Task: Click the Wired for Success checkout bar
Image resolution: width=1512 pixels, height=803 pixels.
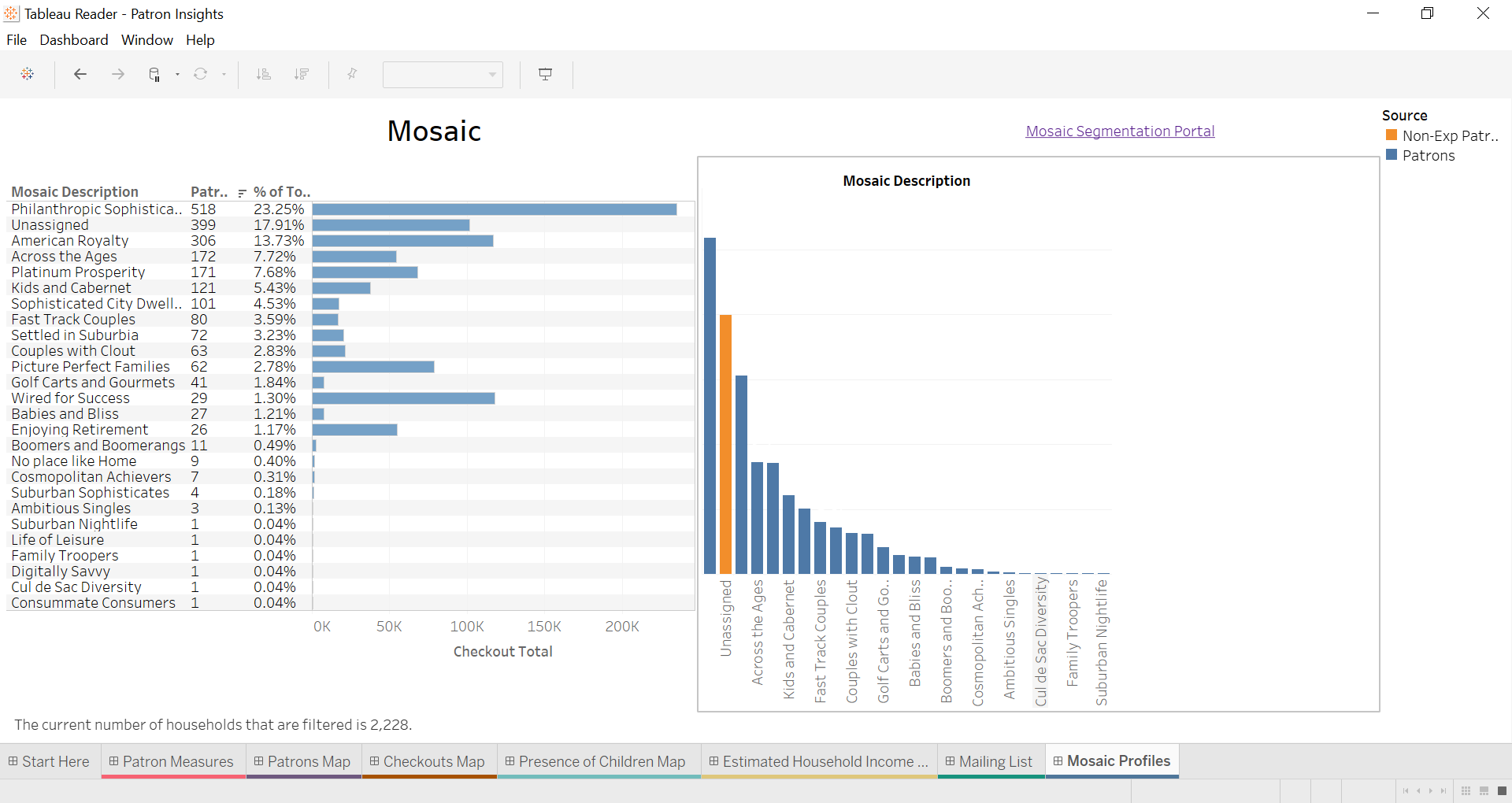Action: [403, 398]
